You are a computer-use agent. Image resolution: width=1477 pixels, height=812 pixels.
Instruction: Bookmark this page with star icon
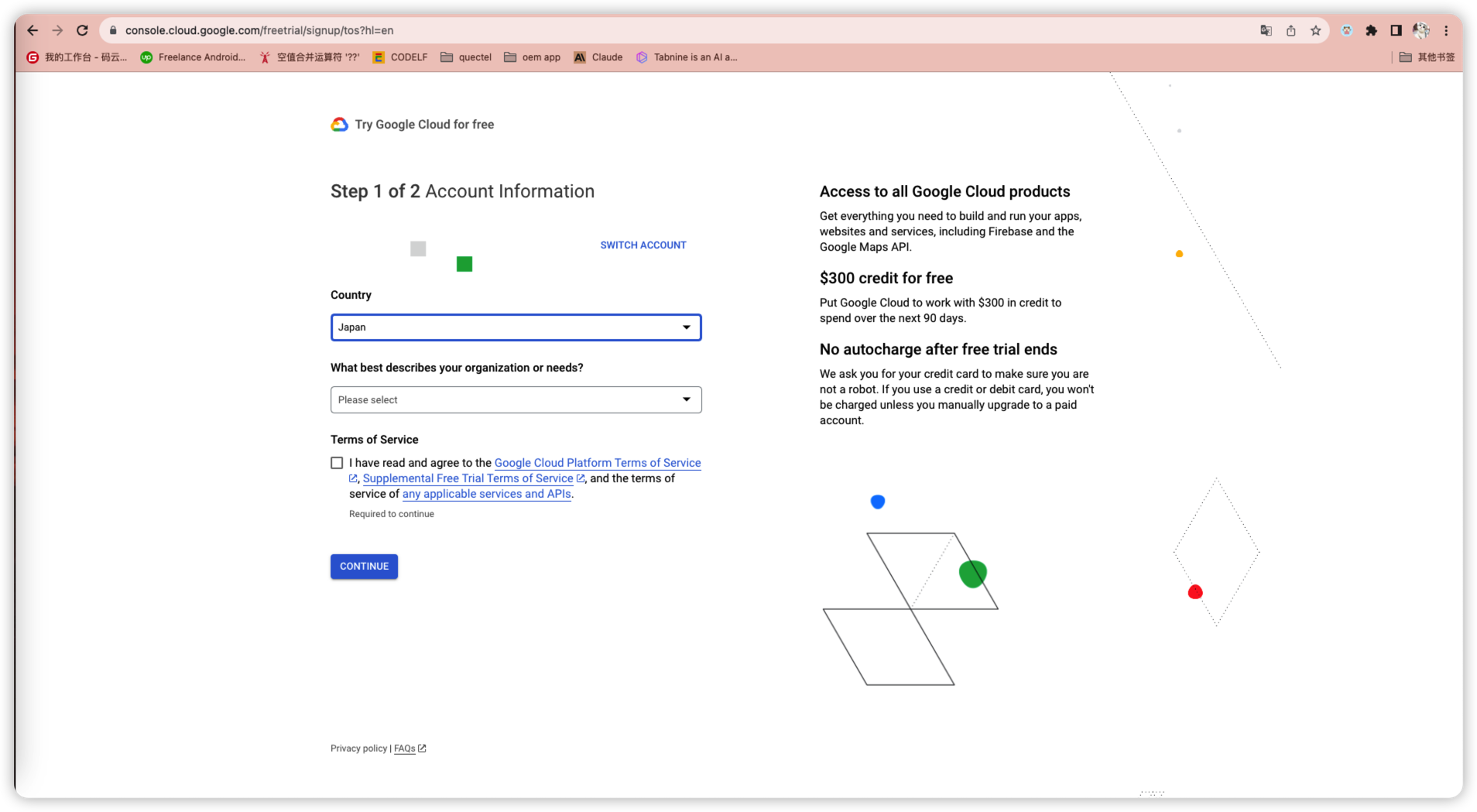(1315, 30)
